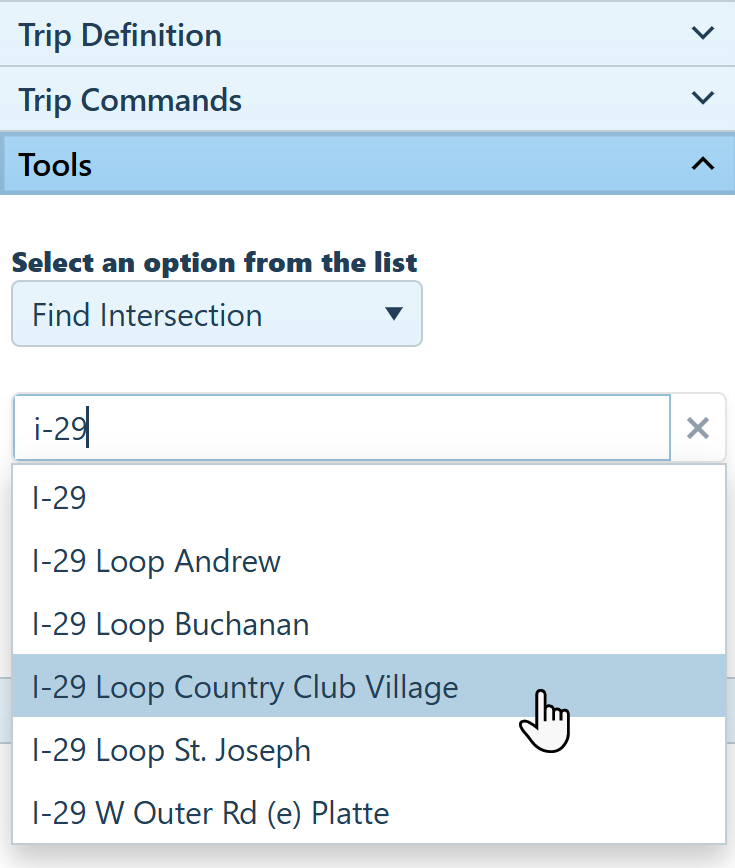Click the typed i-29 text in search box
This screenshot has width=735, height=868.
60,429
